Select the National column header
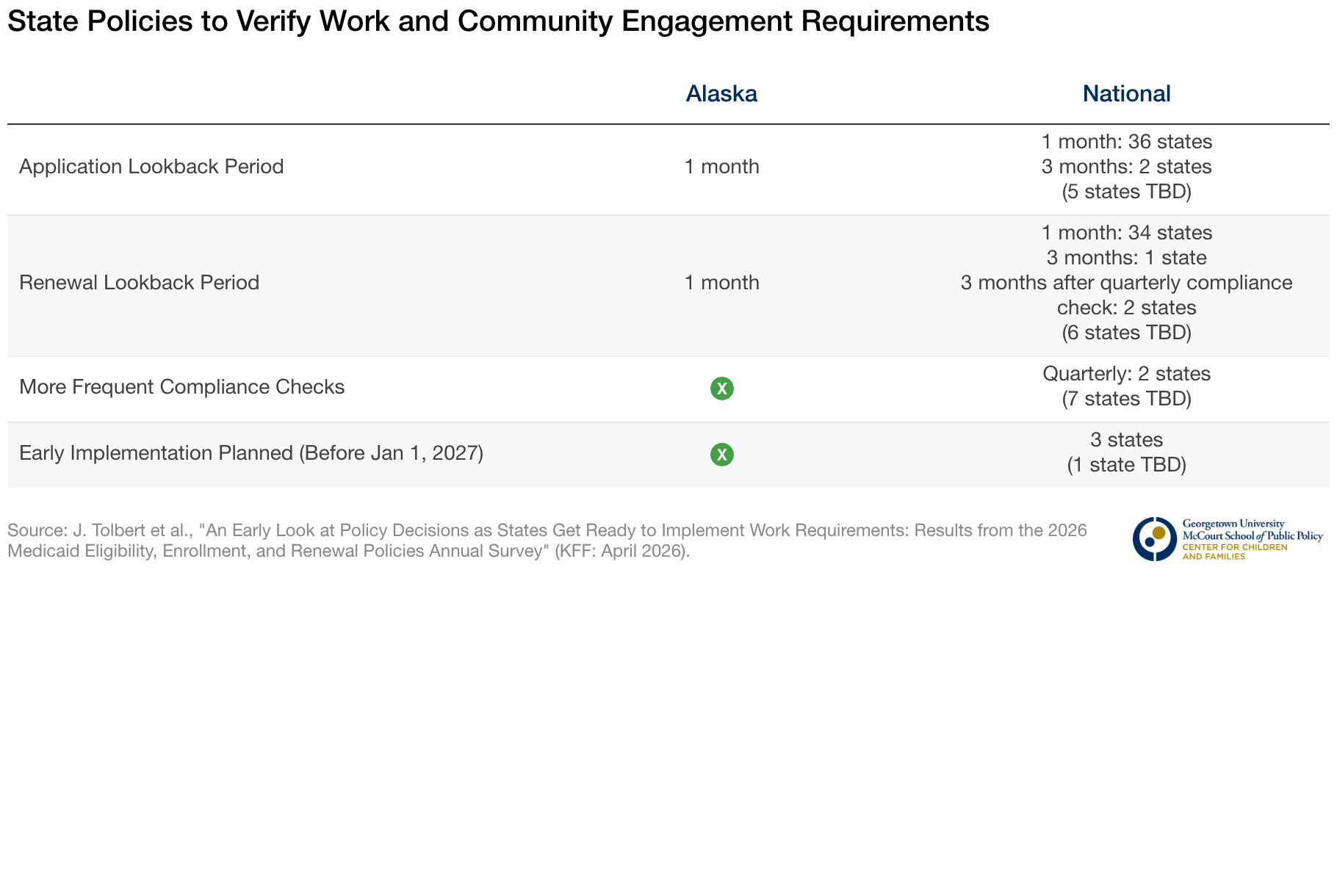The height and width of the screenshot is (896, 1337). [x=1126, y=94]
